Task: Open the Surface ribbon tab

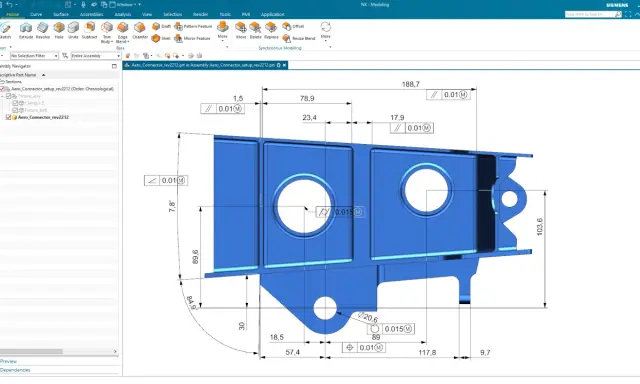Action: point(61,14)
